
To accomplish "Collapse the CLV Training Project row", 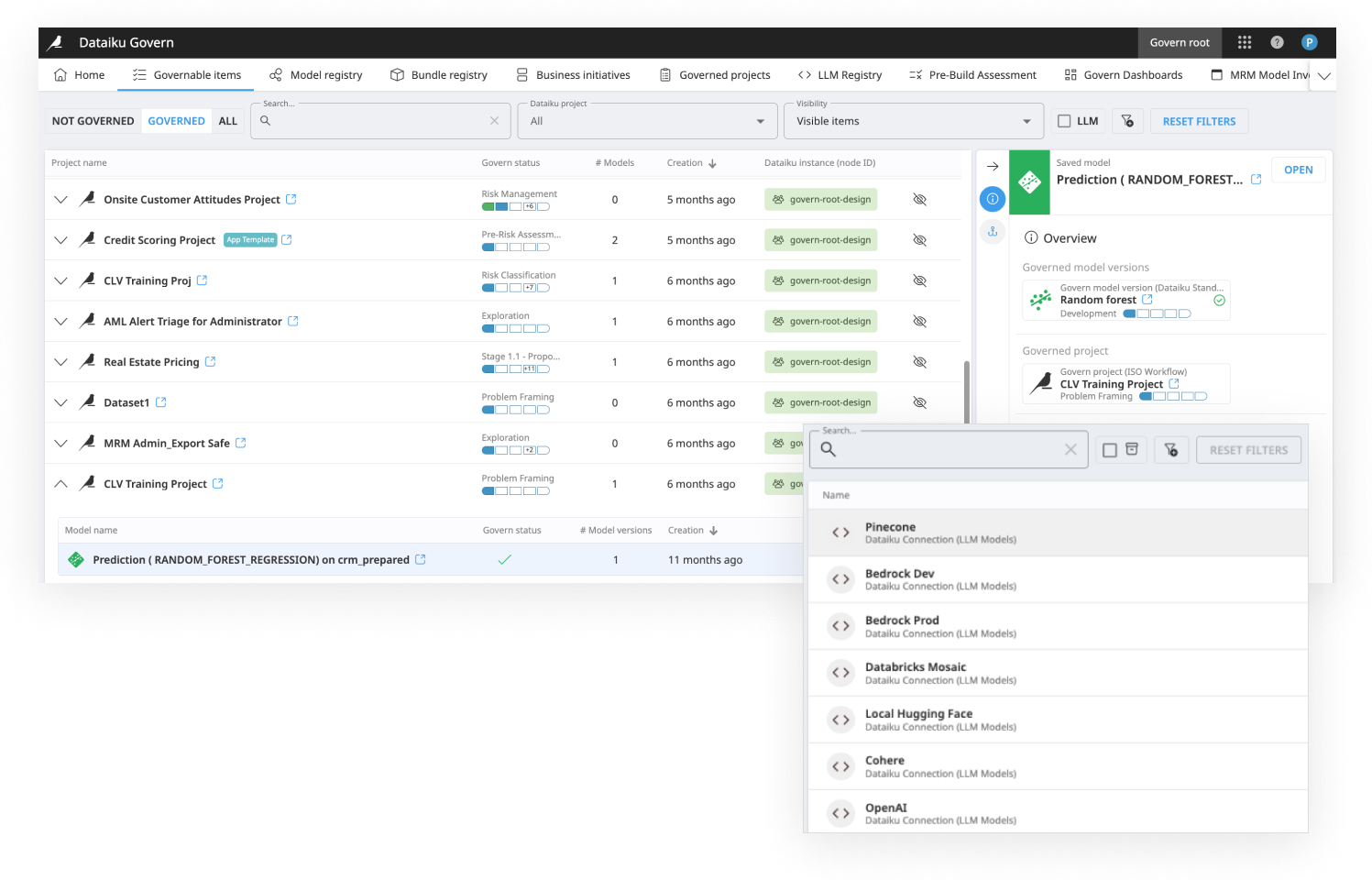I will pyautogui.click(x=60, y=483).
